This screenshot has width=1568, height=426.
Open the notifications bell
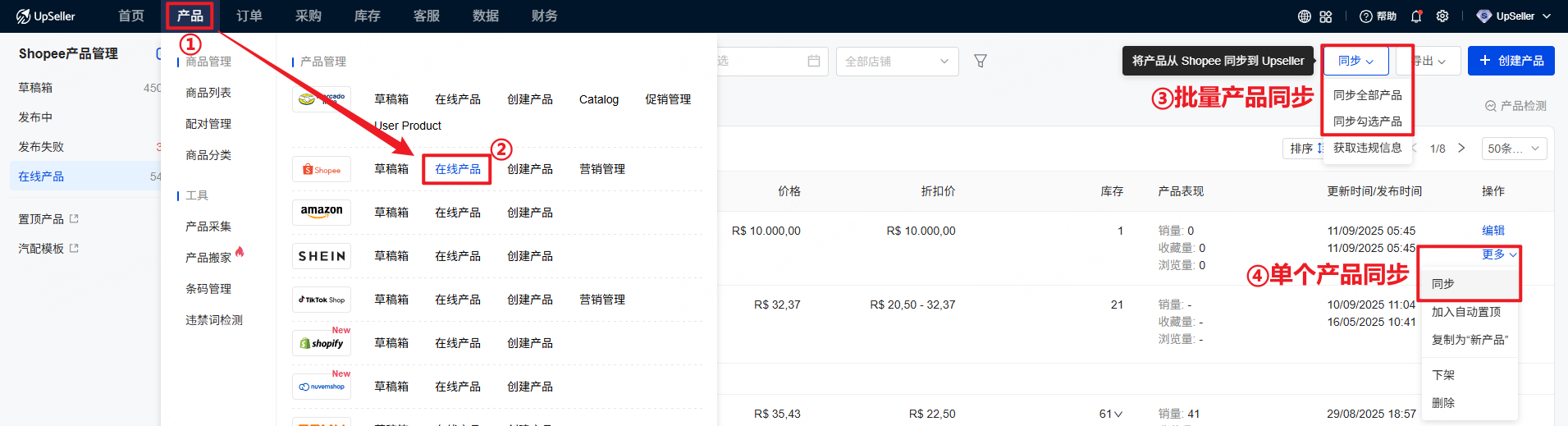click(1416, 16)
